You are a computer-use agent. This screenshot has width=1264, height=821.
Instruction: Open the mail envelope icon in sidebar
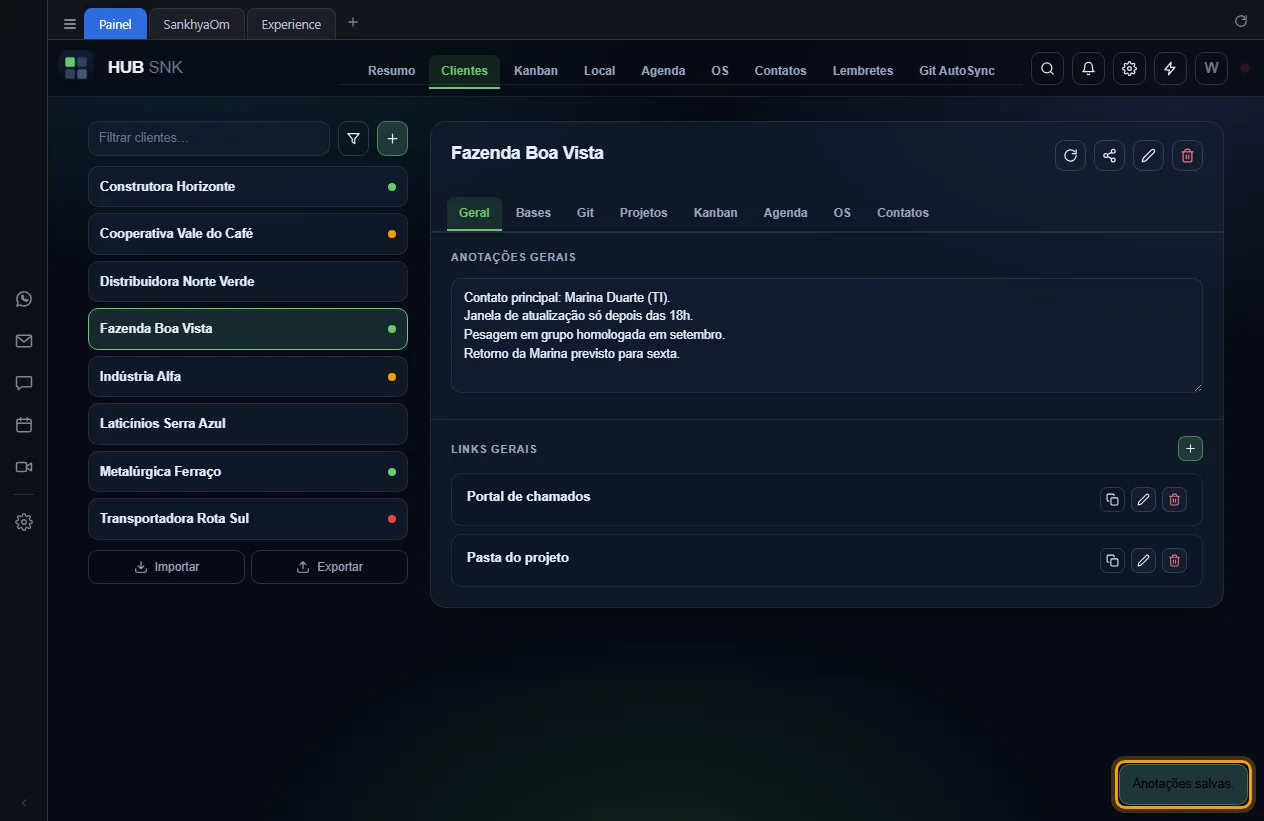pyautogui.click(x=24, y=341)
